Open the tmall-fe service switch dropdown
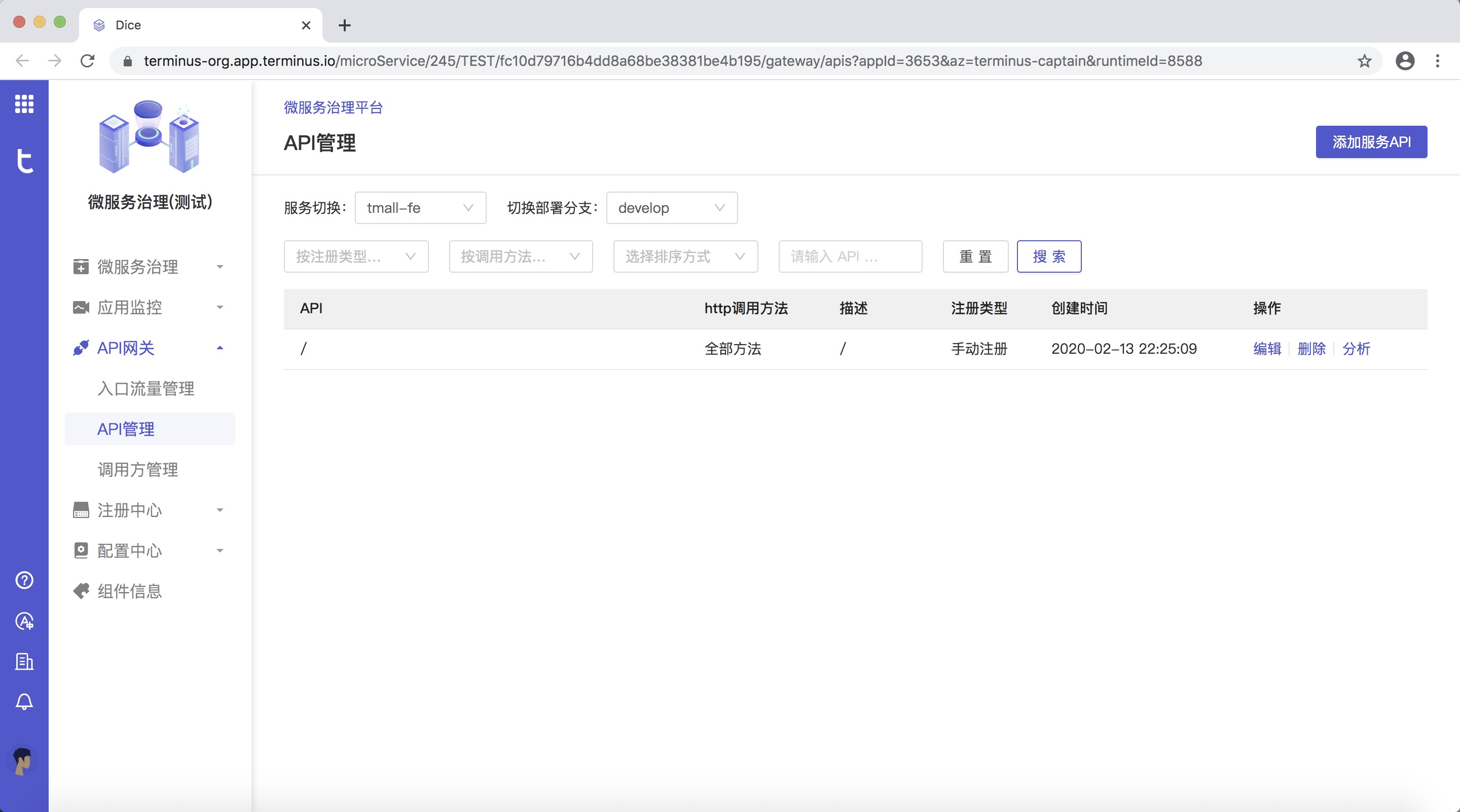1460x812 pixels. pyautogui.click(x=421, y=208)
